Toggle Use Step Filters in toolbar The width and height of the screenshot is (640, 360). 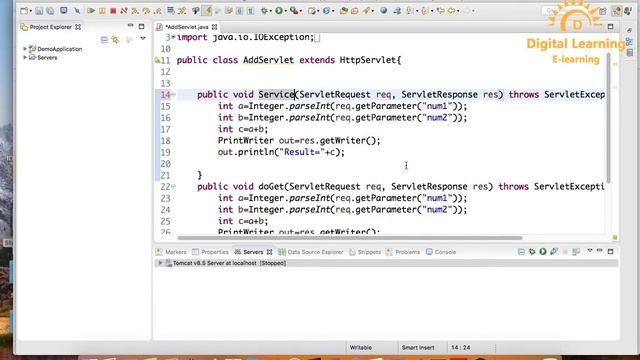coord(182,11)
